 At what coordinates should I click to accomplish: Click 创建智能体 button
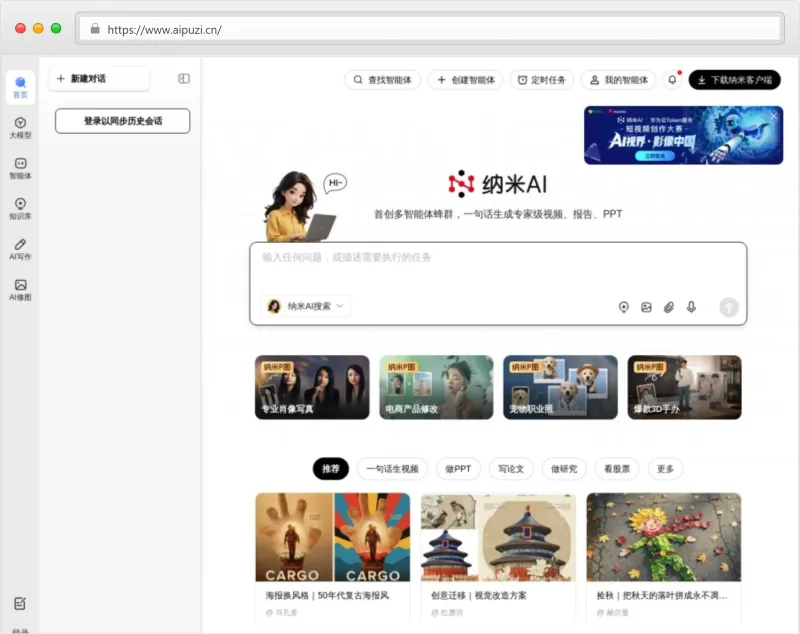(466, 80)
